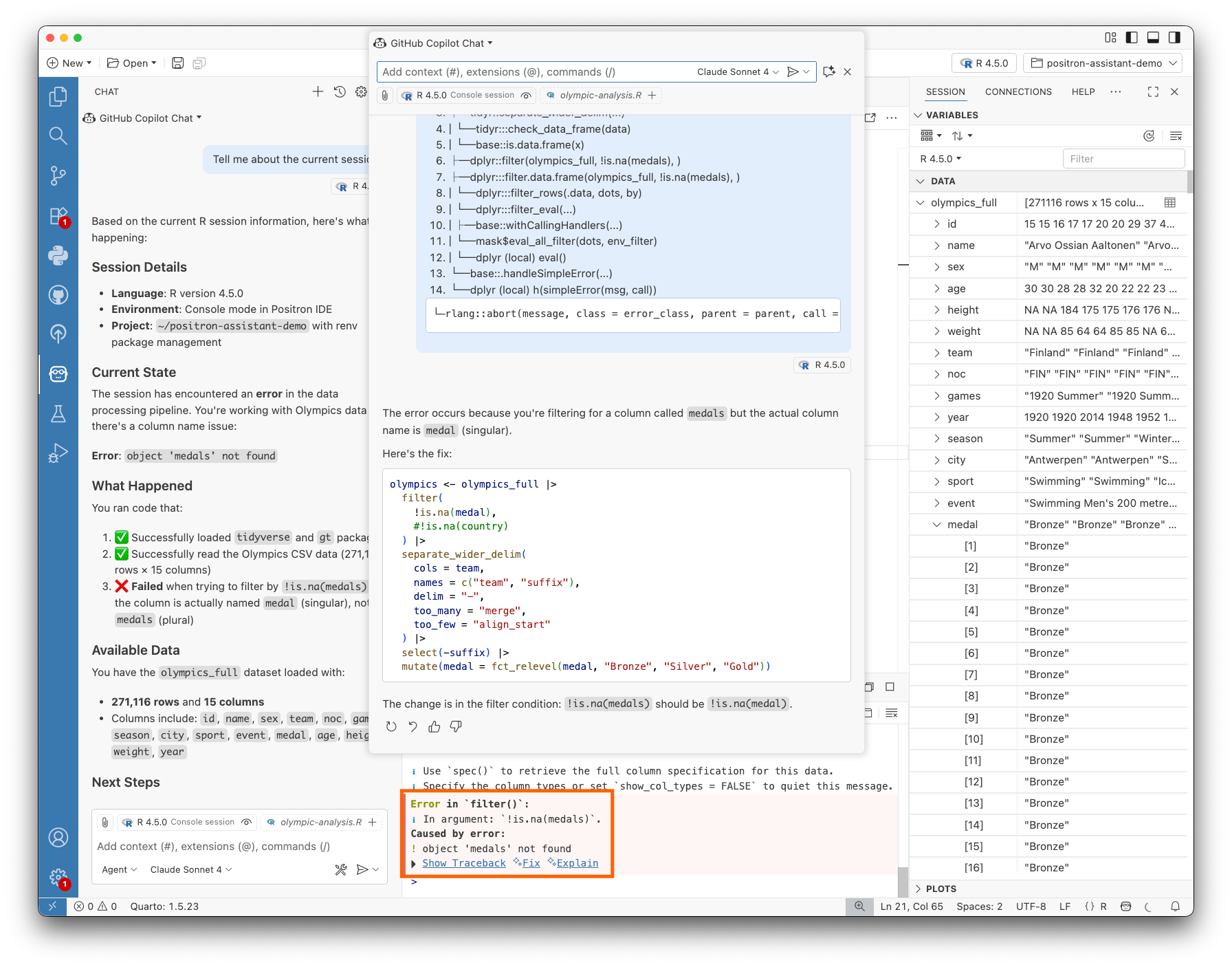
Task: Open the Agent mode dropdown
Action: [x=119, y=869]
